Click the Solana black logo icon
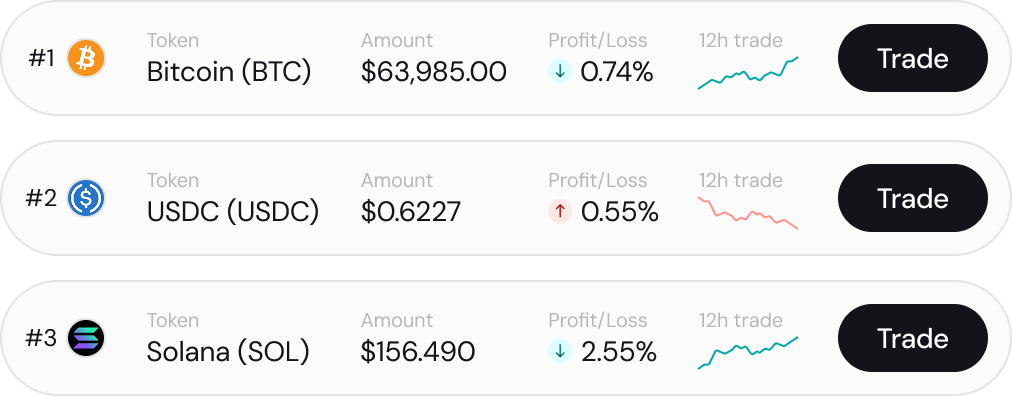Image resolution: width=1012 pixels, height=396 pixels. 86,338
